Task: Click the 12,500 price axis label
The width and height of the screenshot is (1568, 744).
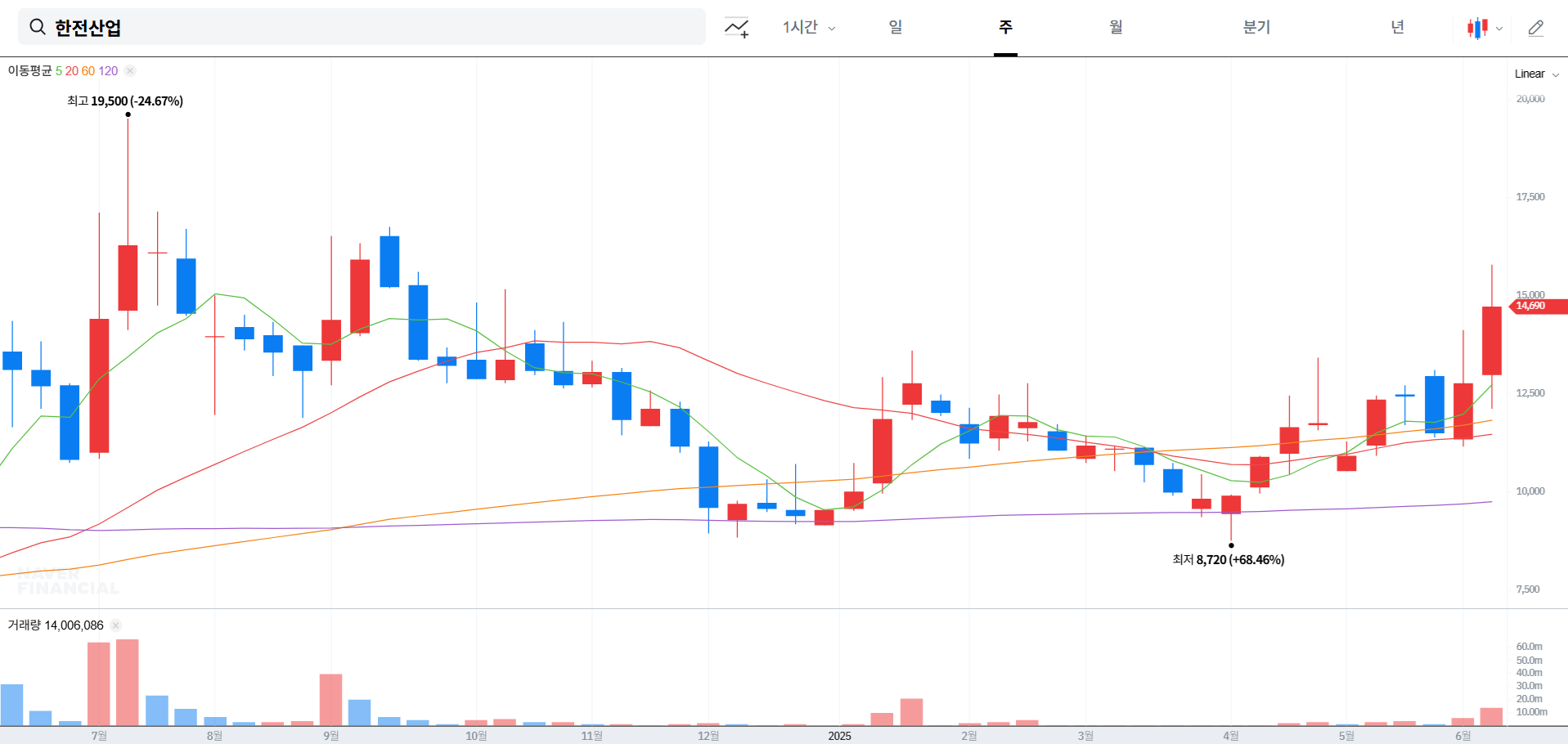Action: tap(1530, 393)
